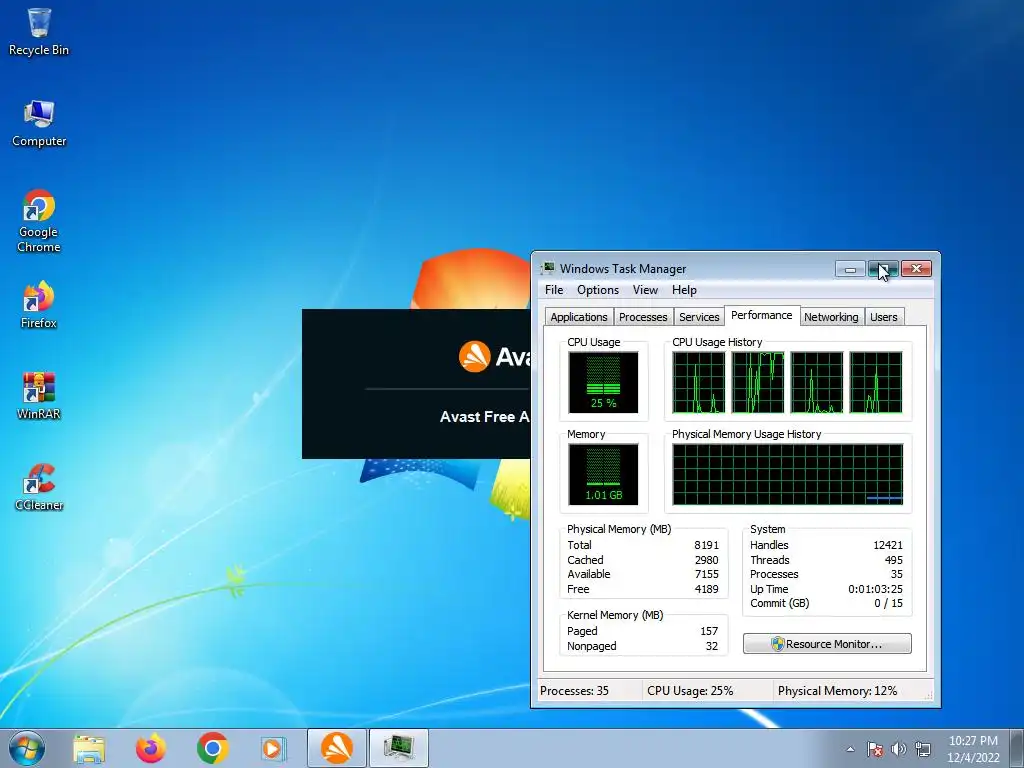
Task: Click the Avast logo in the splash window
Action: 475,357
